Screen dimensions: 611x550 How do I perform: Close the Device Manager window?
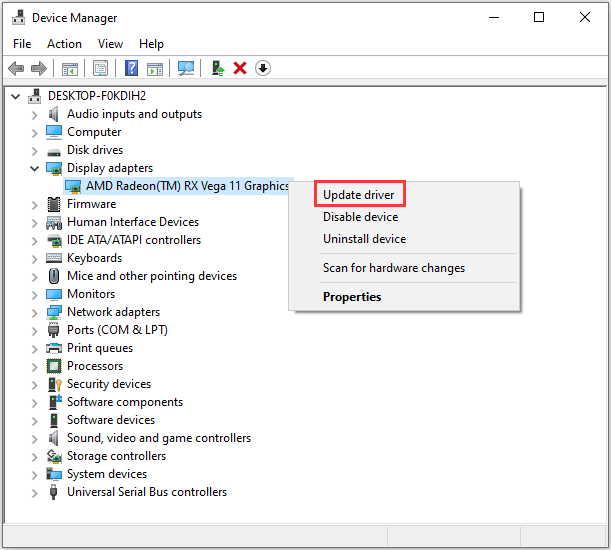[x=585, y=18]
